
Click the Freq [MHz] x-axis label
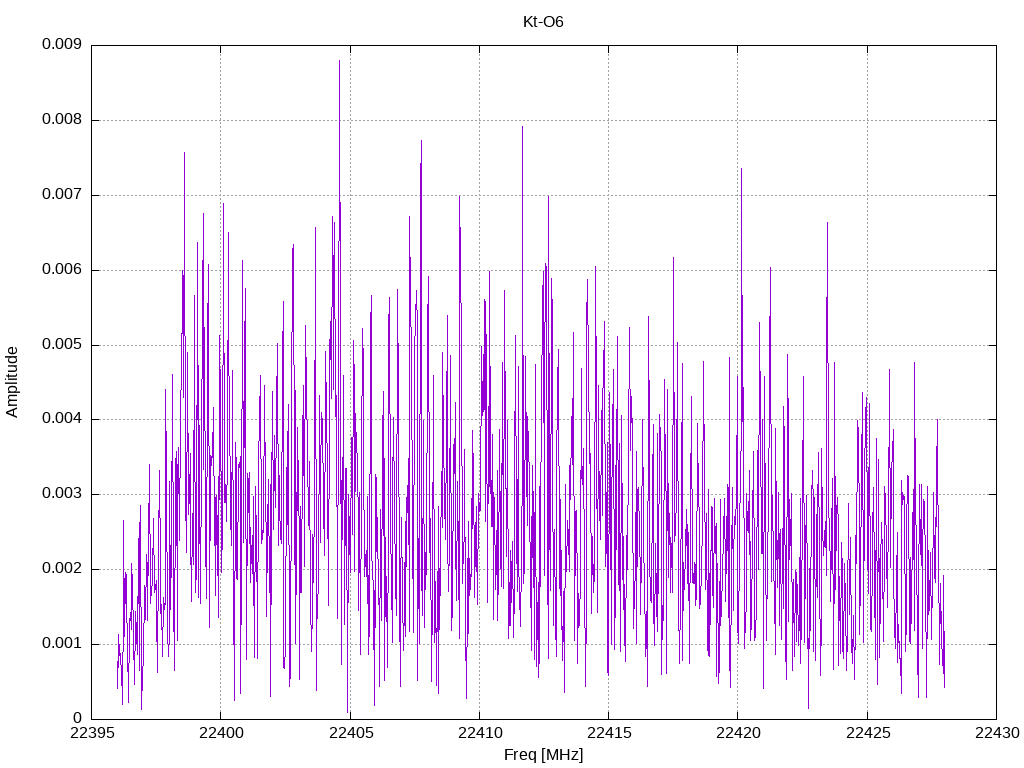(543, 755)
